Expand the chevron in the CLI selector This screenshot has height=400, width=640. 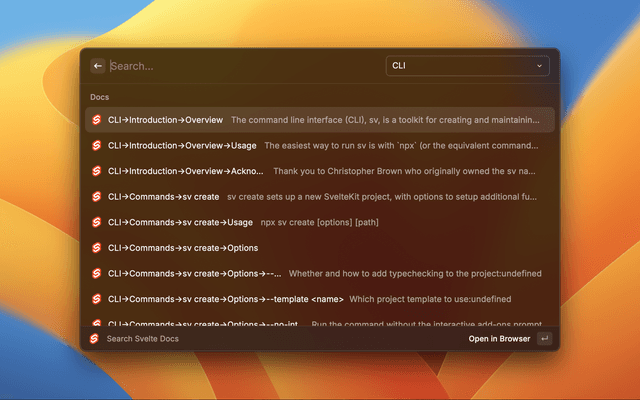[540, 66]
